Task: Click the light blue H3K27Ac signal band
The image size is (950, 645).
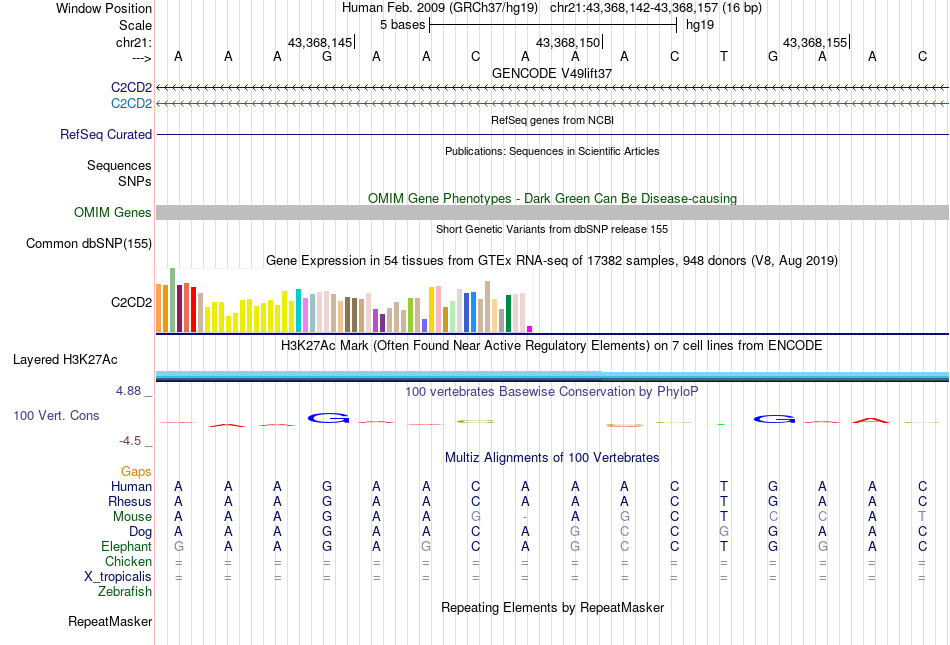Action: [553, 375]
